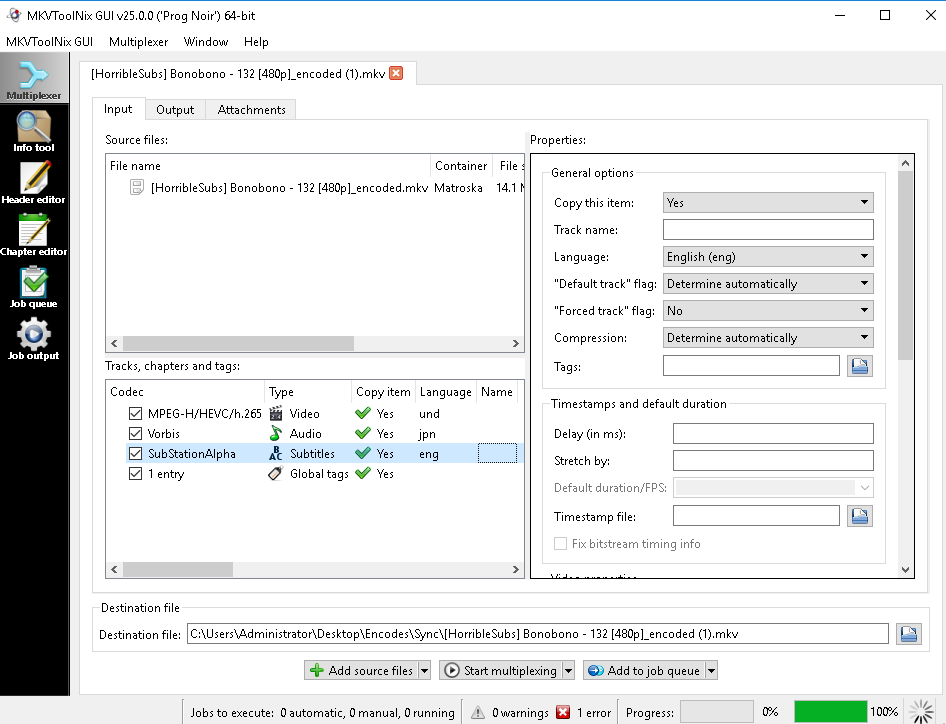Open the Job queue panel
Viewport: 946px width, 724px height.
pos(33,288)
